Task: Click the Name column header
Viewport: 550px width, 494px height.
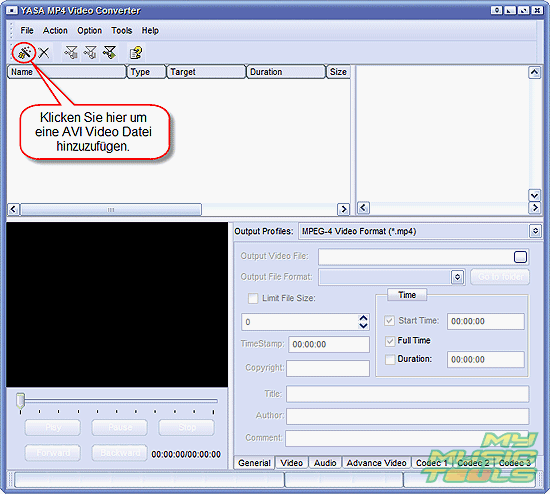Action: point(66,72)
